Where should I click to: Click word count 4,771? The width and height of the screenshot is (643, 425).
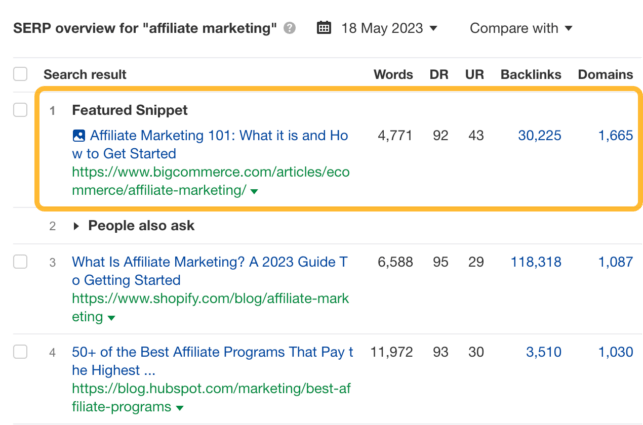(395, 135)
